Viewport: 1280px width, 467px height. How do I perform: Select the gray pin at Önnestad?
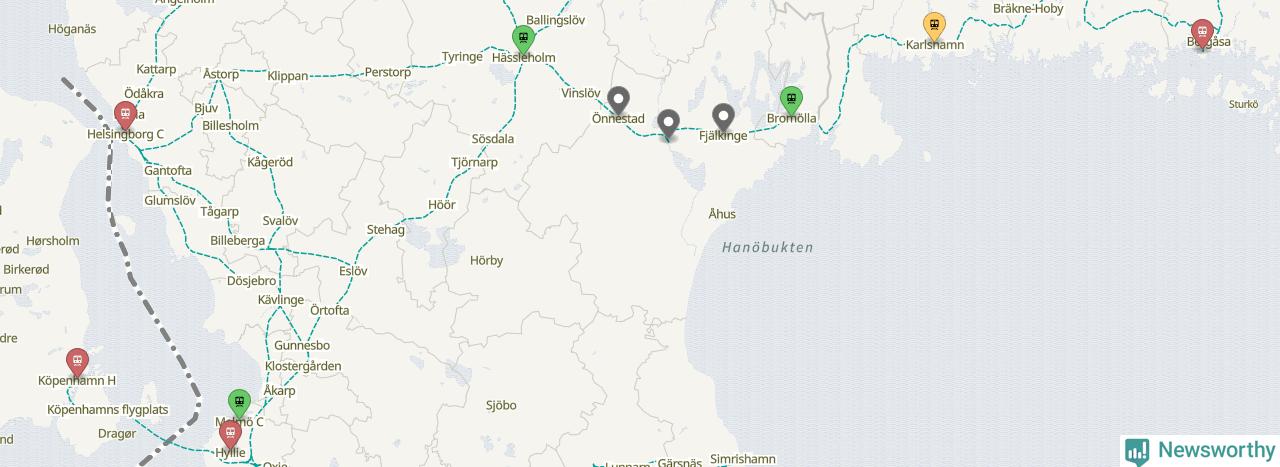pos(619,101)
